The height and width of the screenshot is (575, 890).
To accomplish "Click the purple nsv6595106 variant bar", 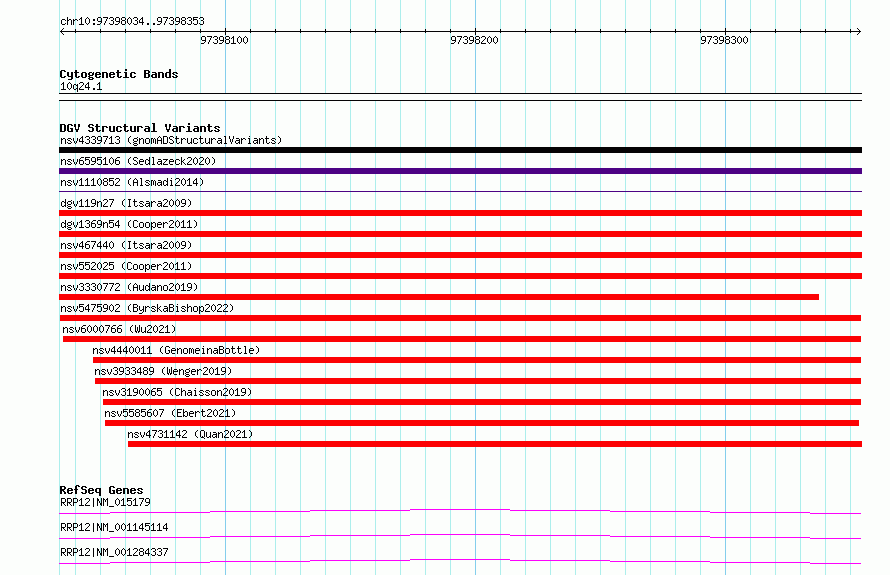I will pyautogui.click(x=460, y=171).
